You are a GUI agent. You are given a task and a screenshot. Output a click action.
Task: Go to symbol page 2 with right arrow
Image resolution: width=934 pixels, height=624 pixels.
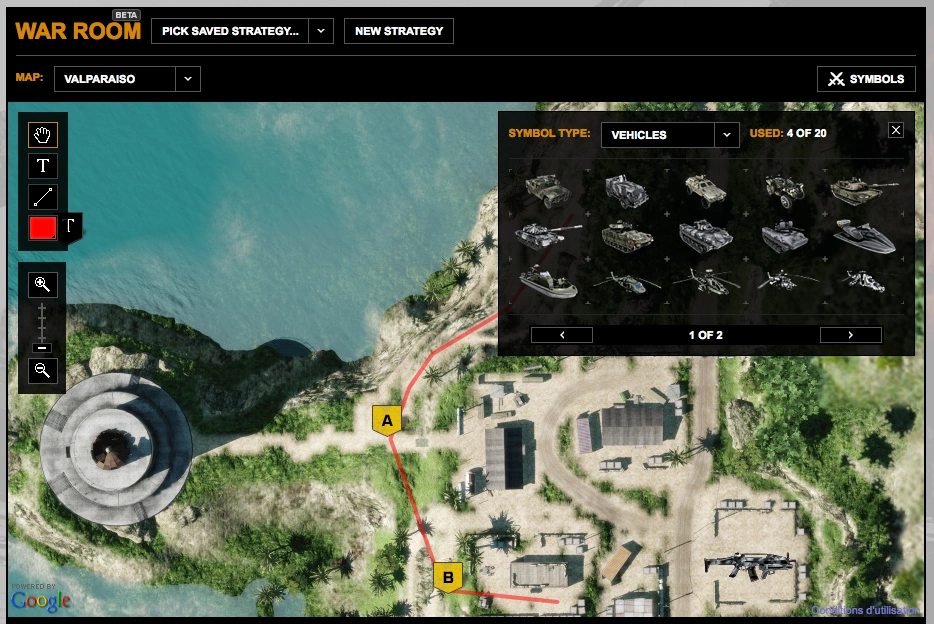851,334
